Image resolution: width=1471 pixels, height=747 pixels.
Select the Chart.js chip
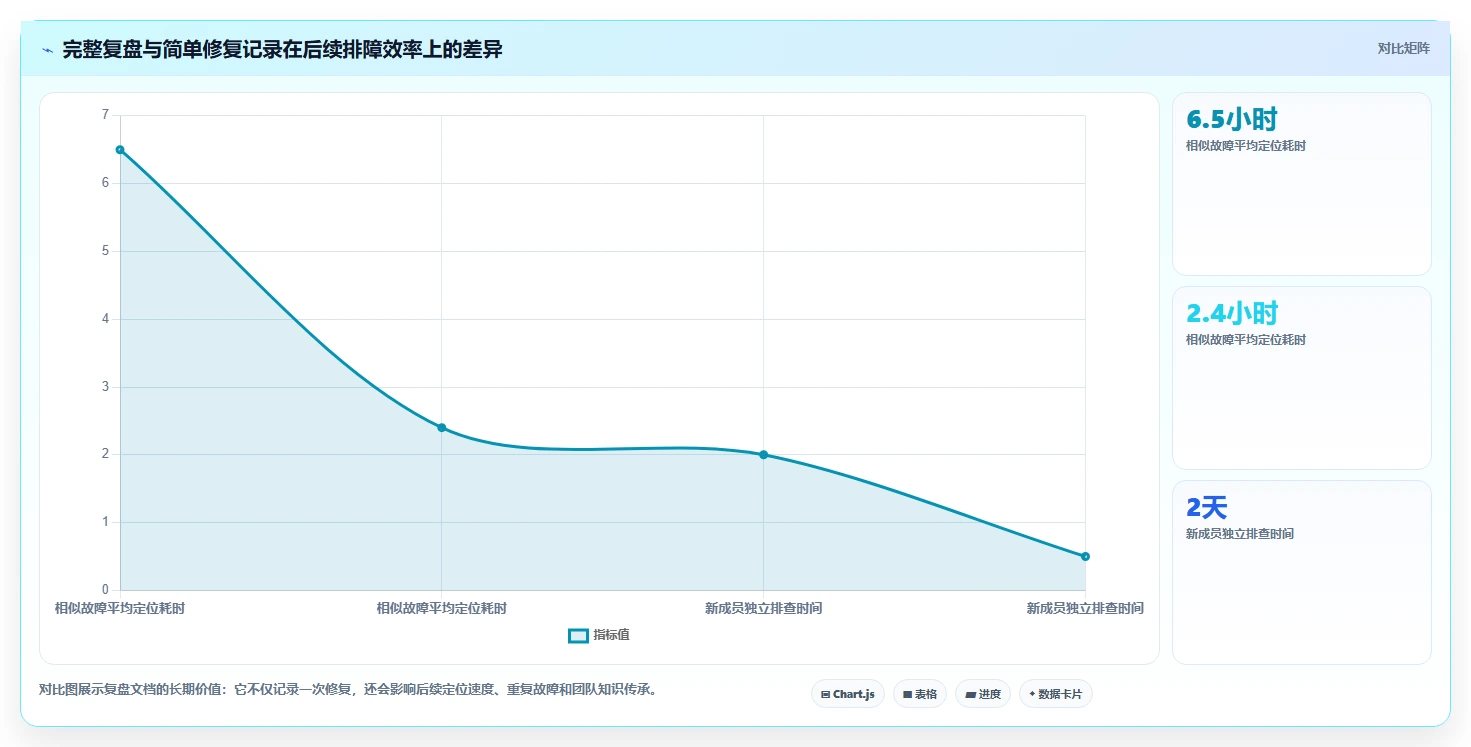[x=848, y=694]
